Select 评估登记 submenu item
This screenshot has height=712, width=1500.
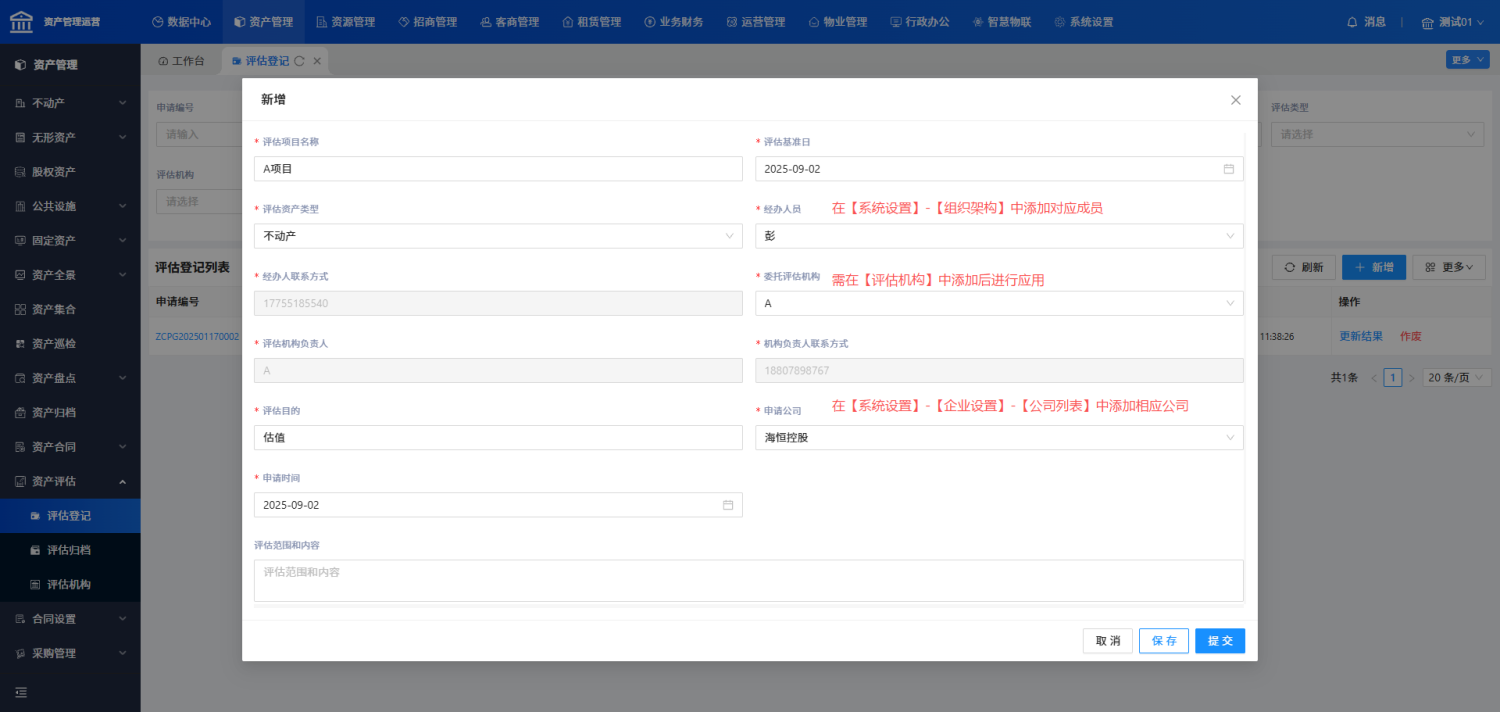70,516
